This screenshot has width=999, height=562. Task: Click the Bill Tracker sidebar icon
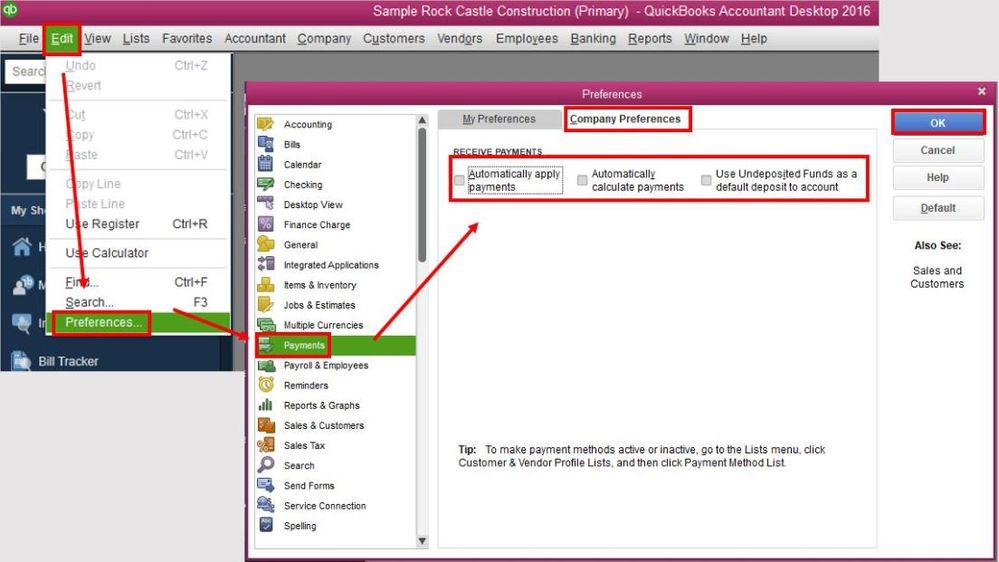tap(21, 361)
